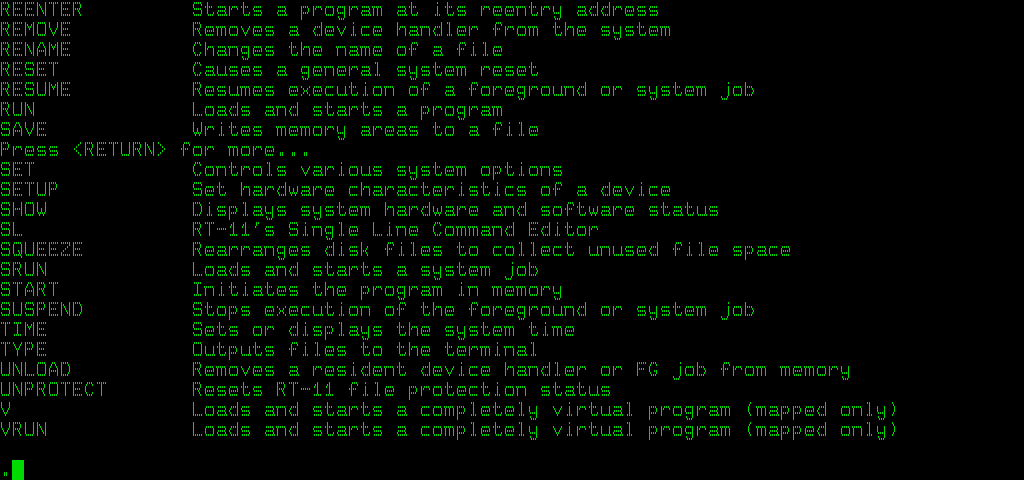
Task: Click the VRUN command name
Action: 23,430
